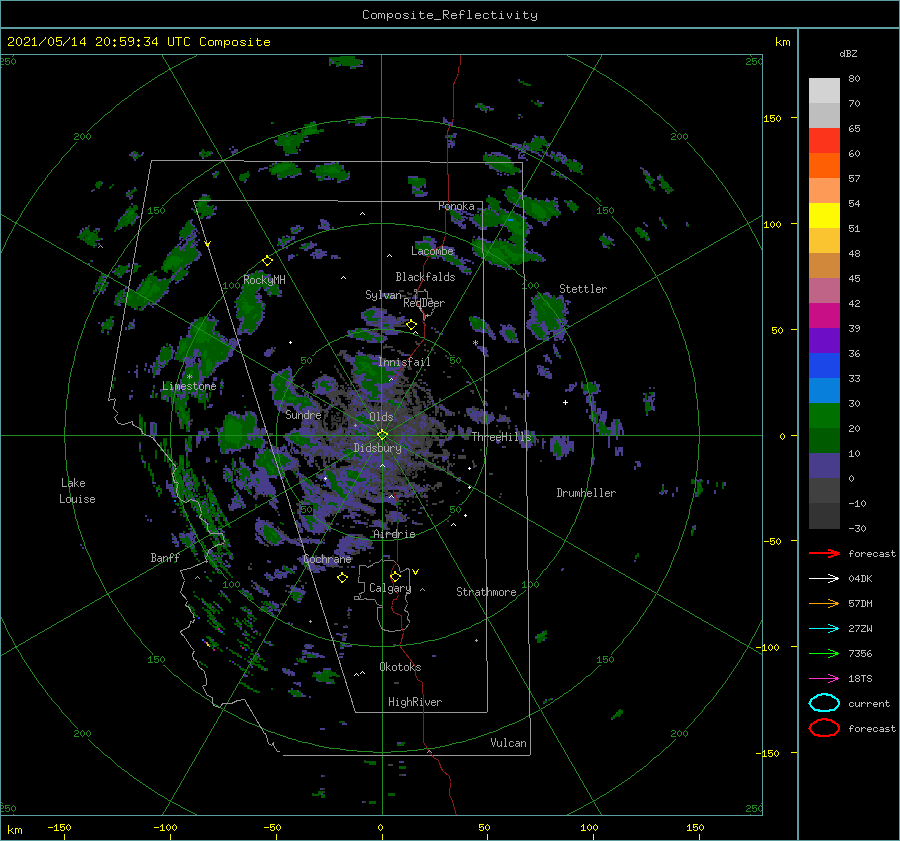Click the Didsbury label
The width and height of the screenshot is (900, 841).
pos(377,448)
